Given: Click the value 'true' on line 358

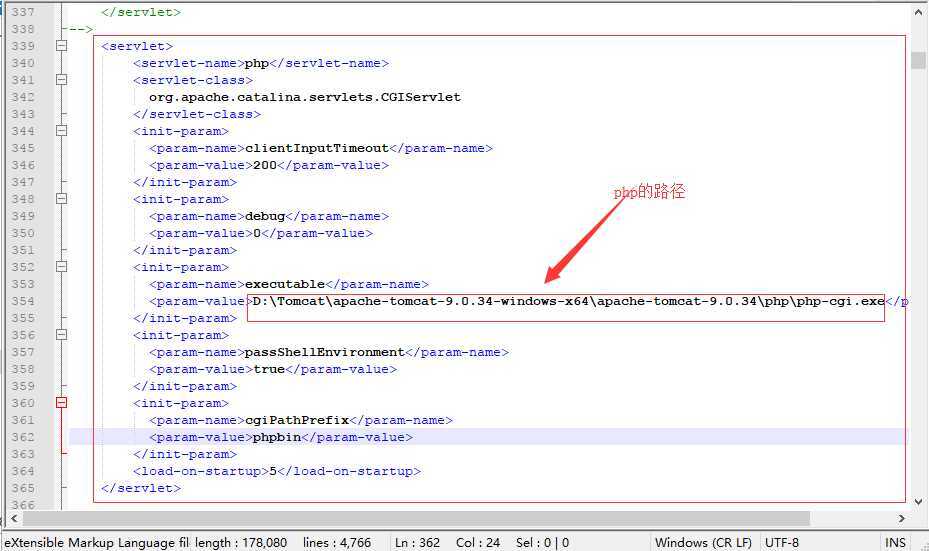Looking at the screenshot, I should pos(269,369).
